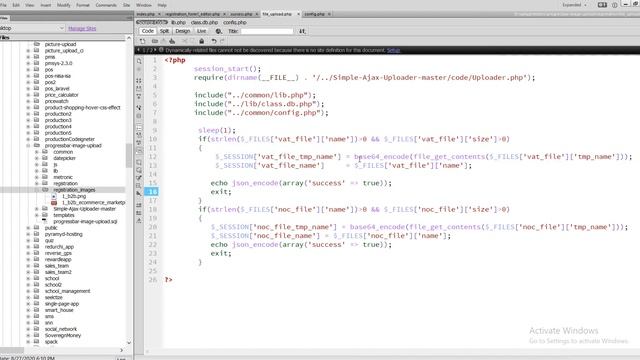
Task: Open the Commands menu
Action: point(106,5)
